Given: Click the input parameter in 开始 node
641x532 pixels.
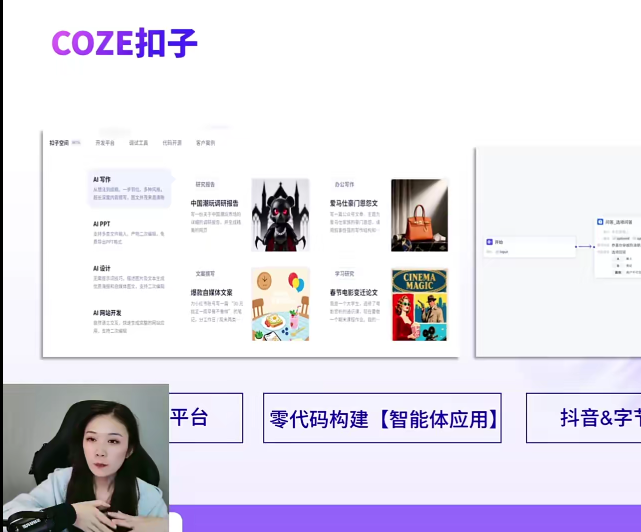Looking at the screenshot, I should point(502,252).
